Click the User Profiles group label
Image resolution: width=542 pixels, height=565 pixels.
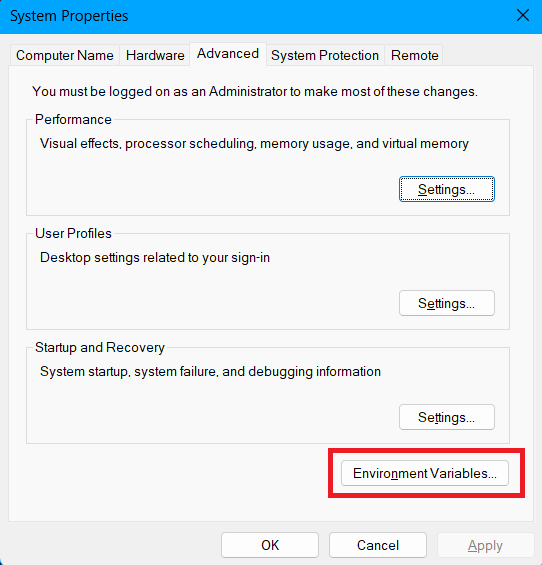[73, 233]
